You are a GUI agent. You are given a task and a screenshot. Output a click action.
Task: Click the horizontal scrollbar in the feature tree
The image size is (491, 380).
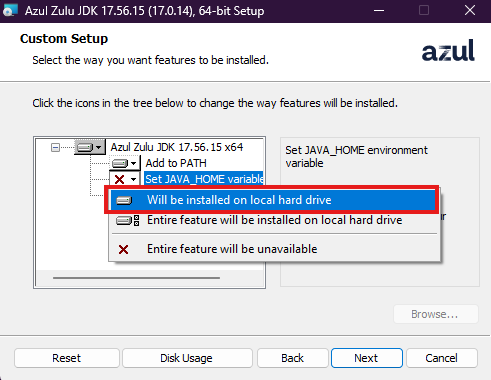[136, 277]
